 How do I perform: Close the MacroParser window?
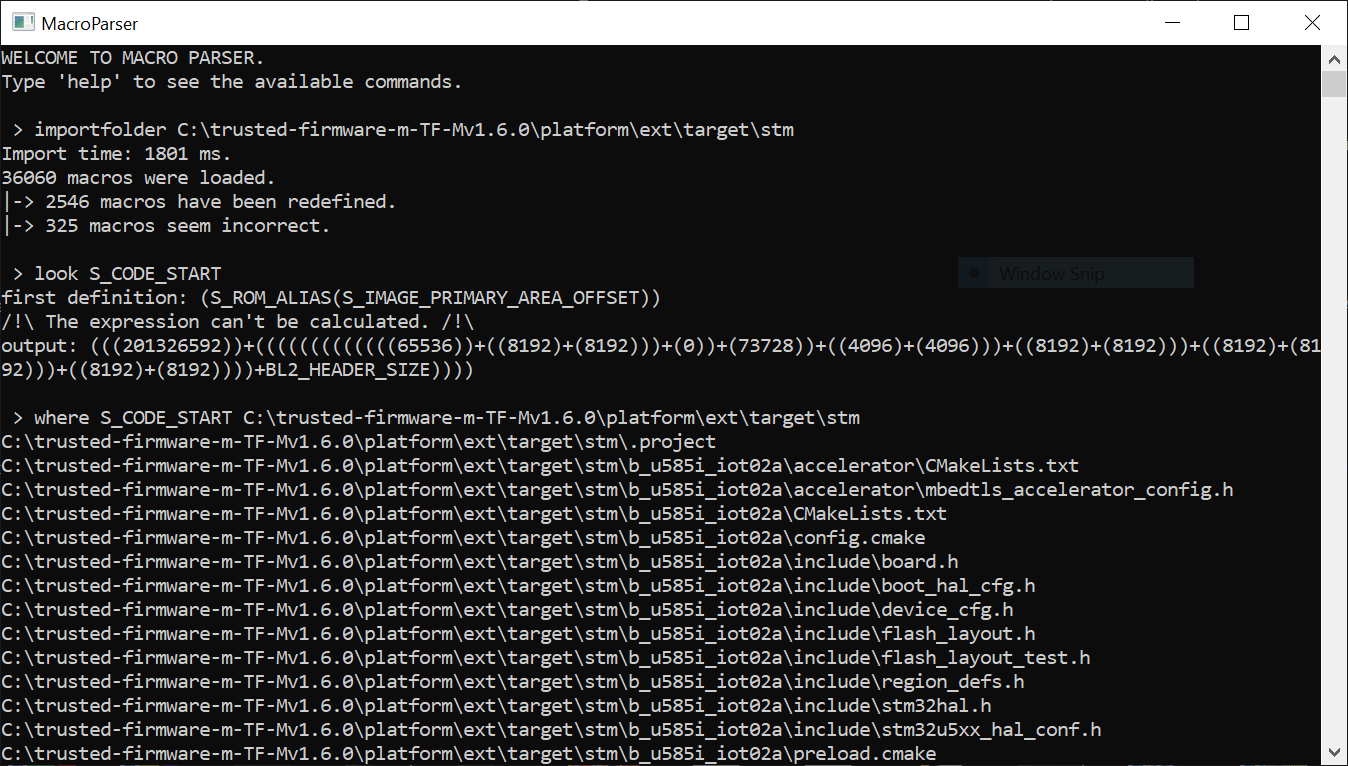pyautogui.click(x=1312, y=22)
